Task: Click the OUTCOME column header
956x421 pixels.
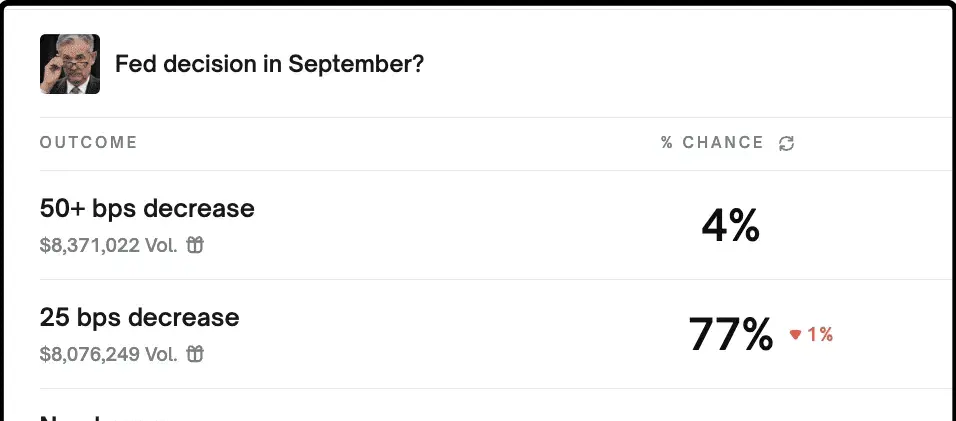Action: tap(88, 142)
